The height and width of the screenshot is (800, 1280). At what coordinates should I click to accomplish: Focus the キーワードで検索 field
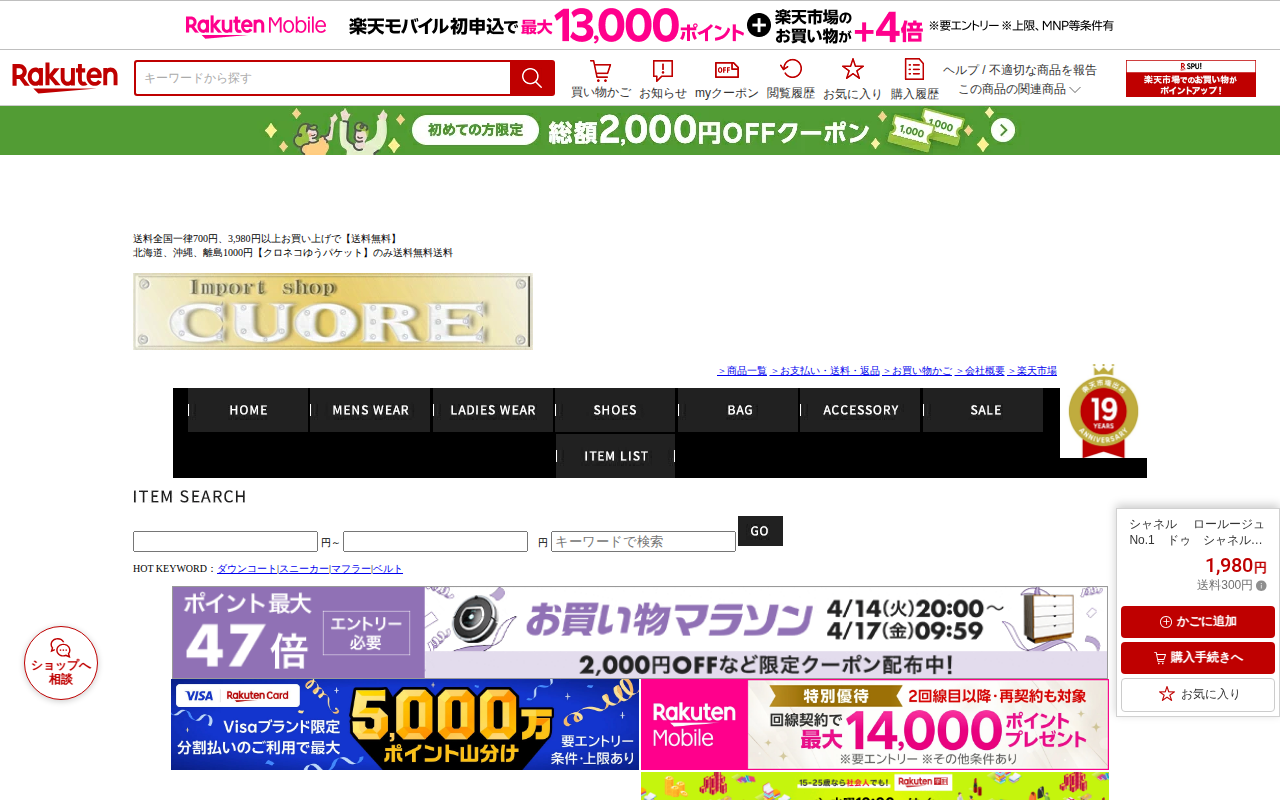pyautogui.click(x=643, y=542)
